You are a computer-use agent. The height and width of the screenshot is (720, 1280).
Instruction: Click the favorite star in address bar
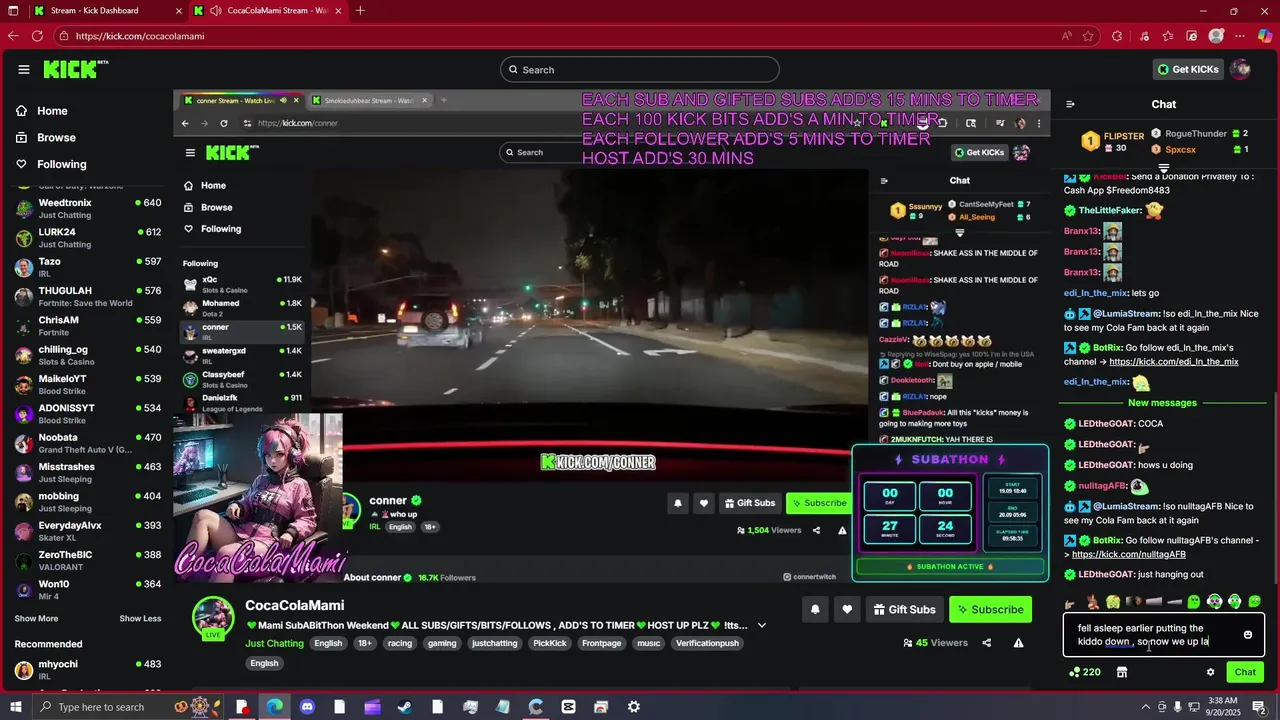pos(1090,36)
